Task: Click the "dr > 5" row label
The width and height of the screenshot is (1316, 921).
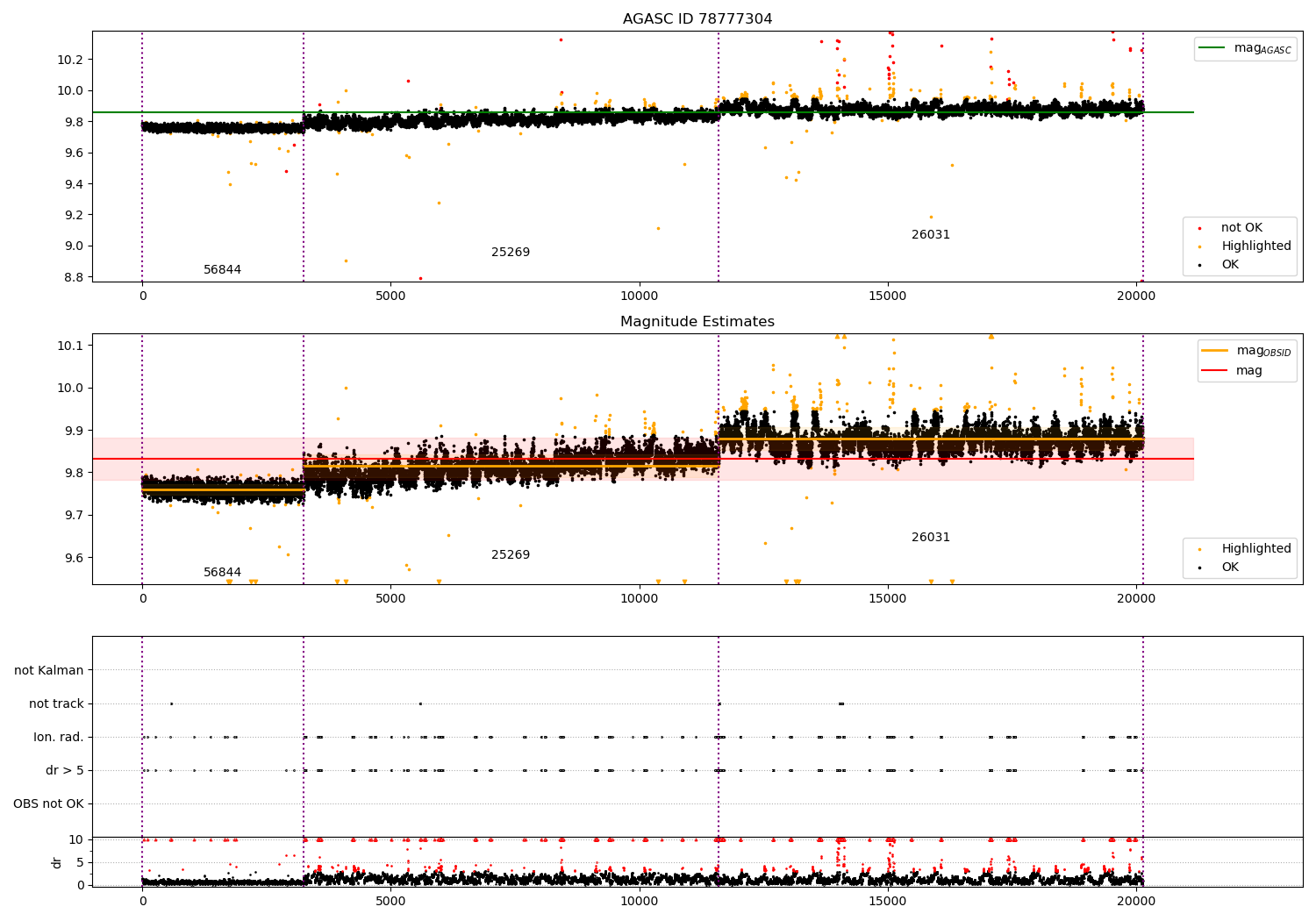Action: click(x=65, y=771)
